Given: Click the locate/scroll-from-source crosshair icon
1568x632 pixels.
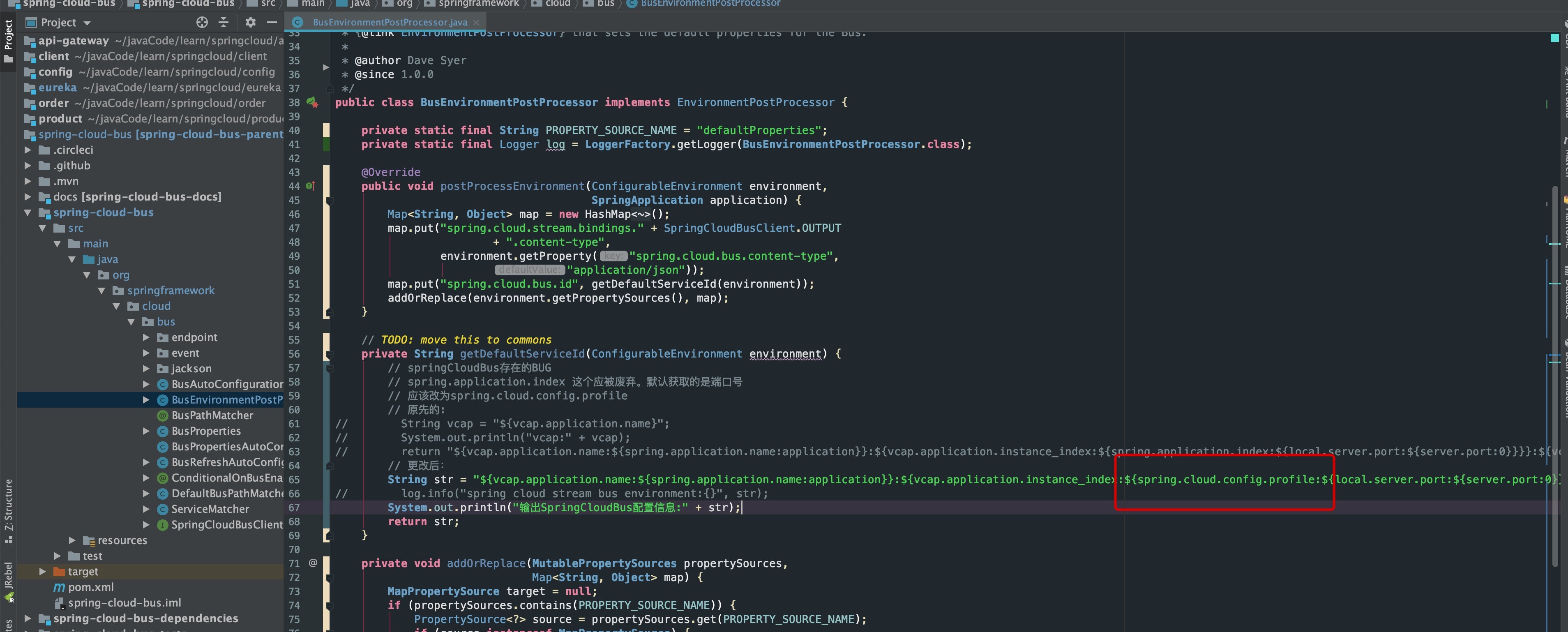Looking at the screenshot, I should coord(202,23).
